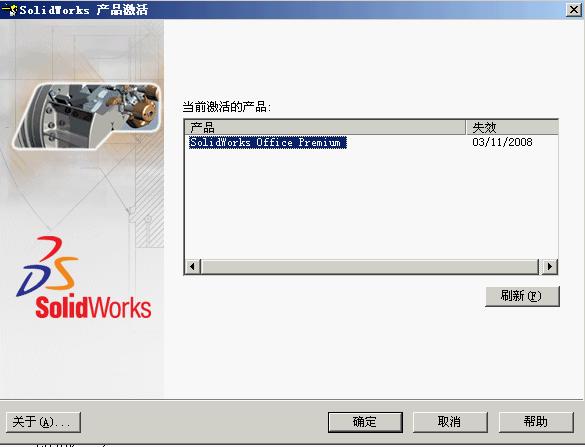
Task: Click the list's right scroll arrow
Action: (550, 267)
